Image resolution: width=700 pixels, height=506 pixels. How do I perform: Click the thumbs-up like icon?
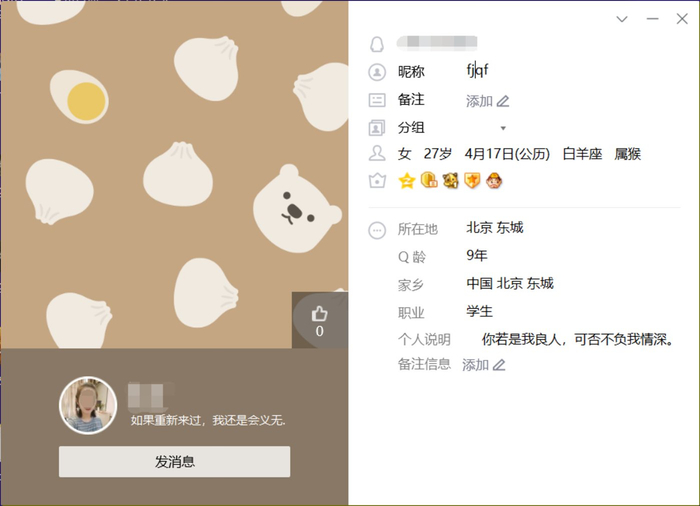(319, 314)
